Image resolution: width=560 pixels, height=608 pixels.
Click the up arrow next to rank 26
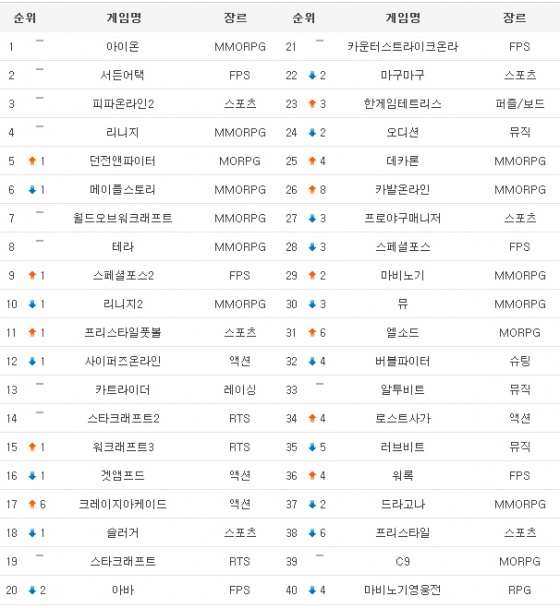pyautogui.click(x=312, y=189)
